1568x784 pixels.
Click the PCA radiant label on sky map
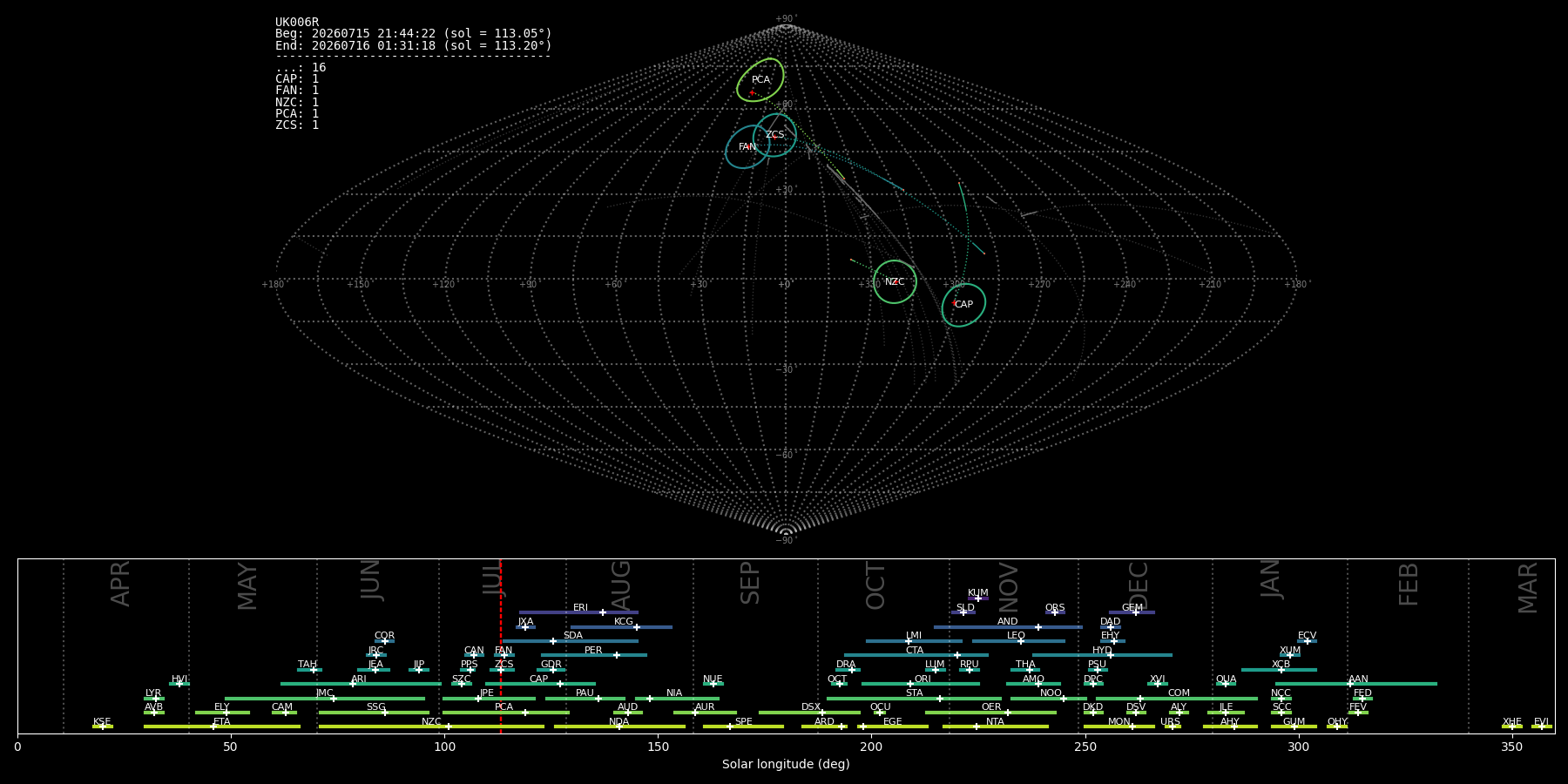click(x=760, y=80)
